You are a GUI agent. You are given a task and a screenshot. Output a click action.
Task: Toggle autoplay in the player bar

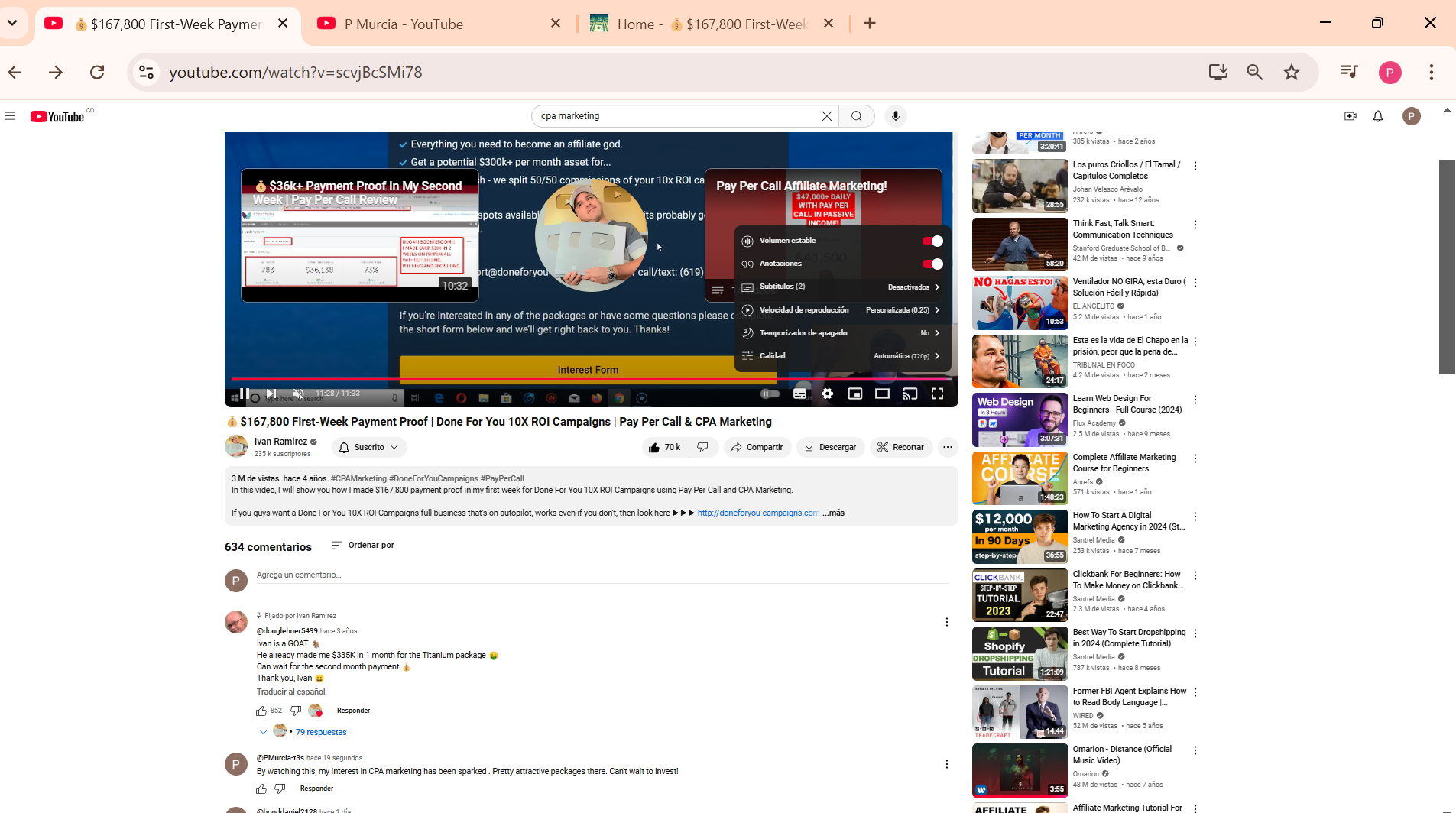770,394
